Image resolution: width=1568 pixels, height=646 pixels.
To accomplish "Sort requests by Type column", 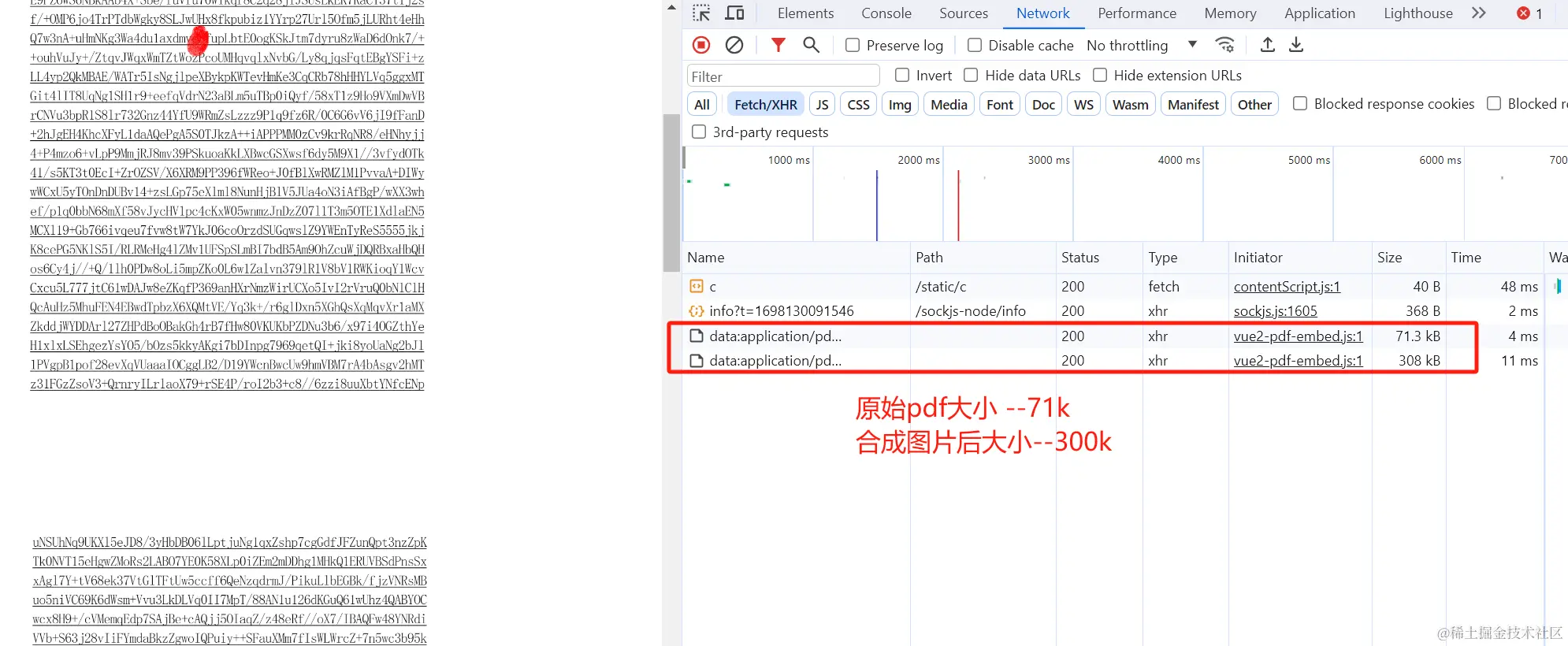I will pyautogui.click(x=1186, y=258).
